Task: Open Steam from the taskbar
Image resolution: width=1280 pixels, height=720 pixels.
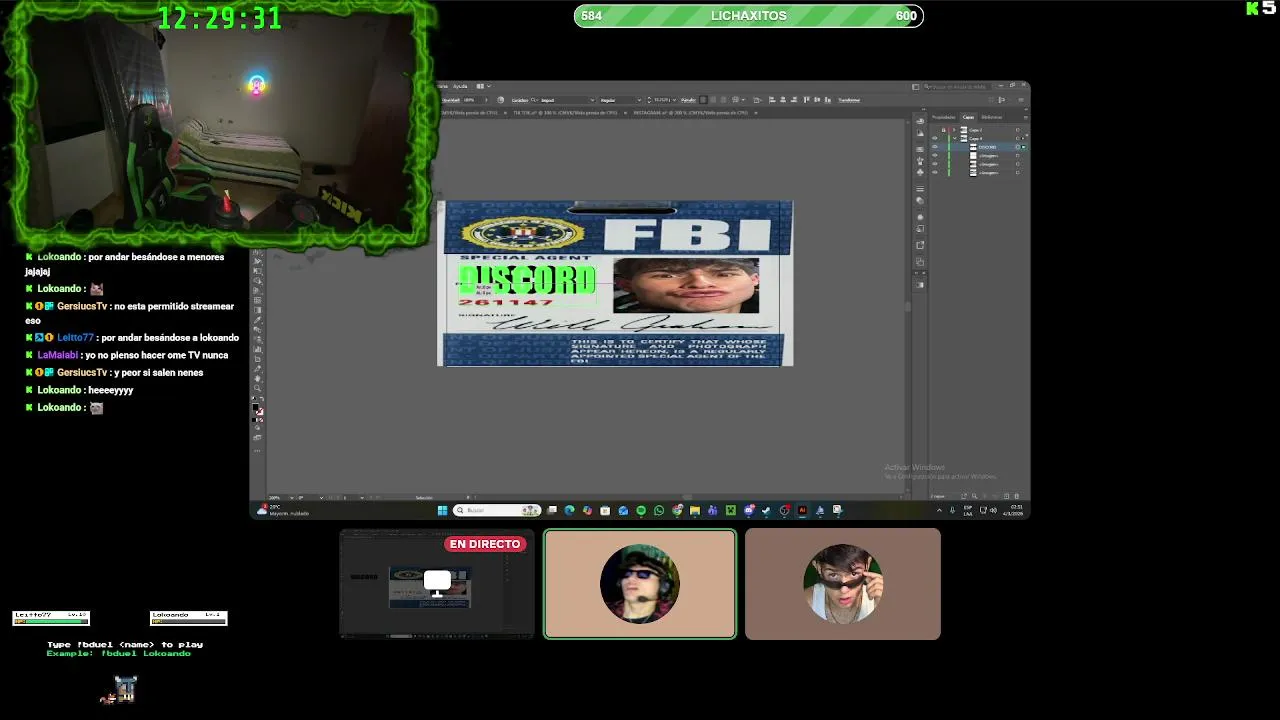Action: [x=766, y=510]
